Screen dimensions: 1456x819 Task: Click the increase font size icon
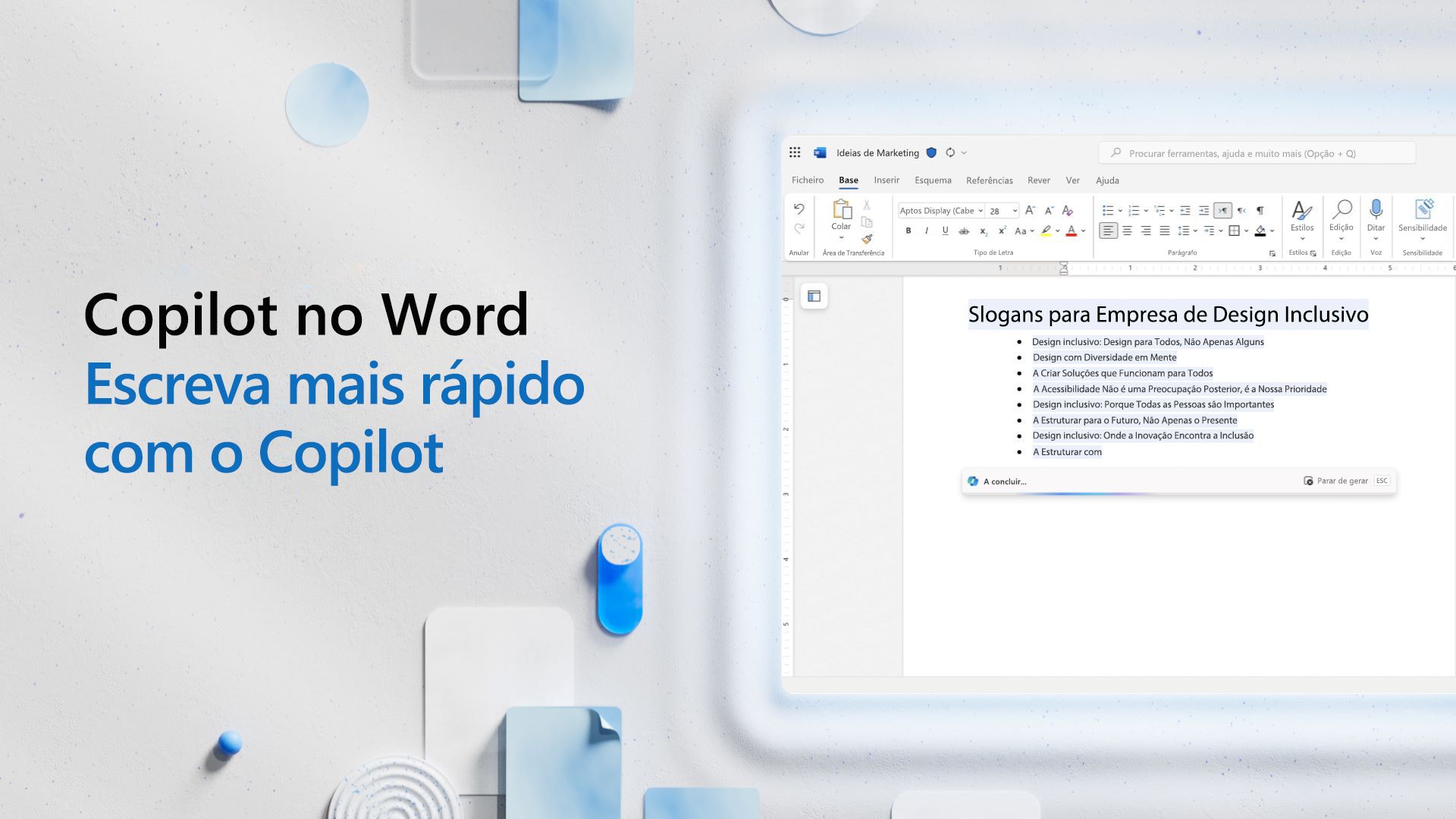click(x=1030, y=210)
